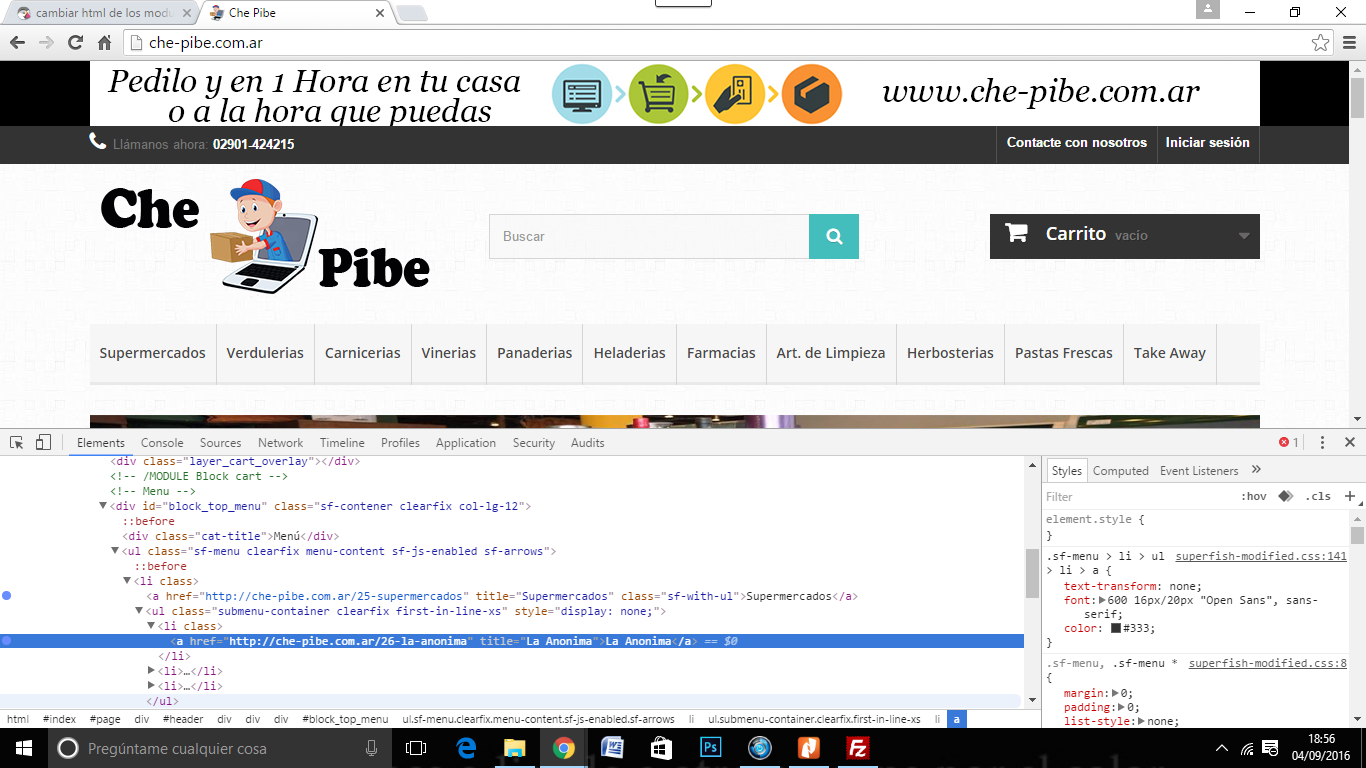
Task: Click the Styles filter input field
Action: [1138, 497]
